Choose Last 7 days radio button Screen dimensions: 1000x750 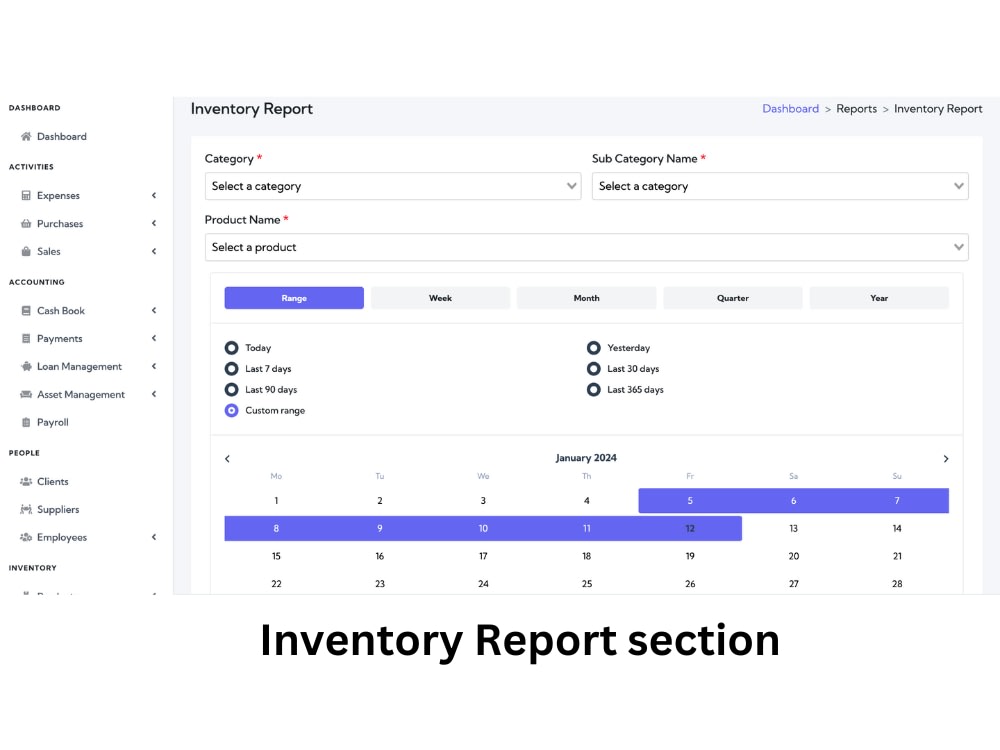click(232, 369)
